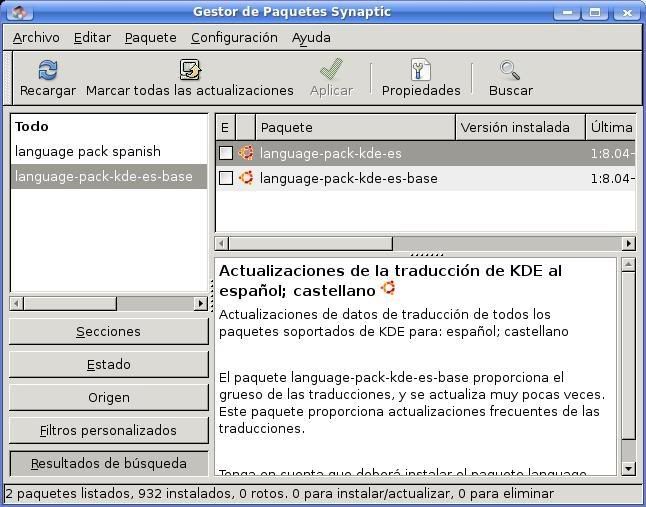Click the Ubuntu logo beside language-pack-kde-es-base
The width and height of the screenshot is (646, 507).
point(246,178)
